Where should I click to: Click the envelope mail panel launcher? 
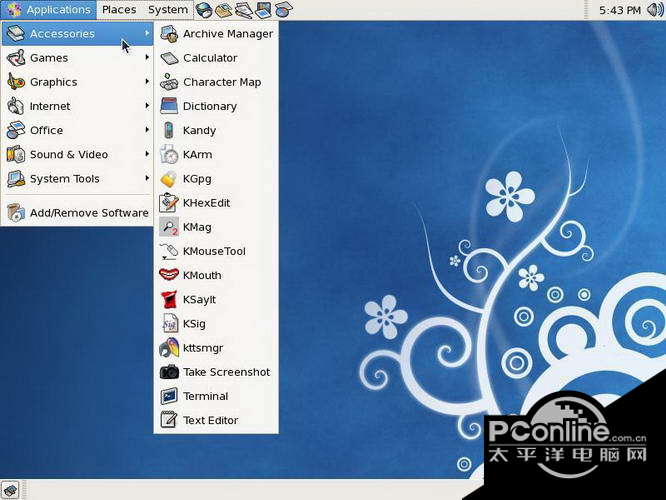pos(223,10)
